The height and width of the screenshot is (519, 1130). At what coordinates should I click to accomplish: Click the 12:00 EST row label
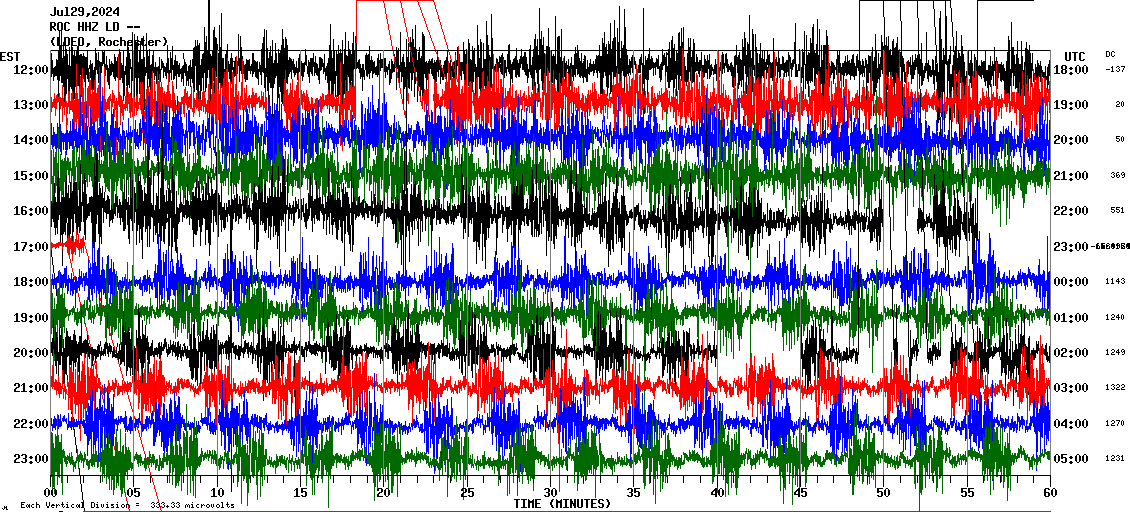pyautogui.click(x=31, y=70)
